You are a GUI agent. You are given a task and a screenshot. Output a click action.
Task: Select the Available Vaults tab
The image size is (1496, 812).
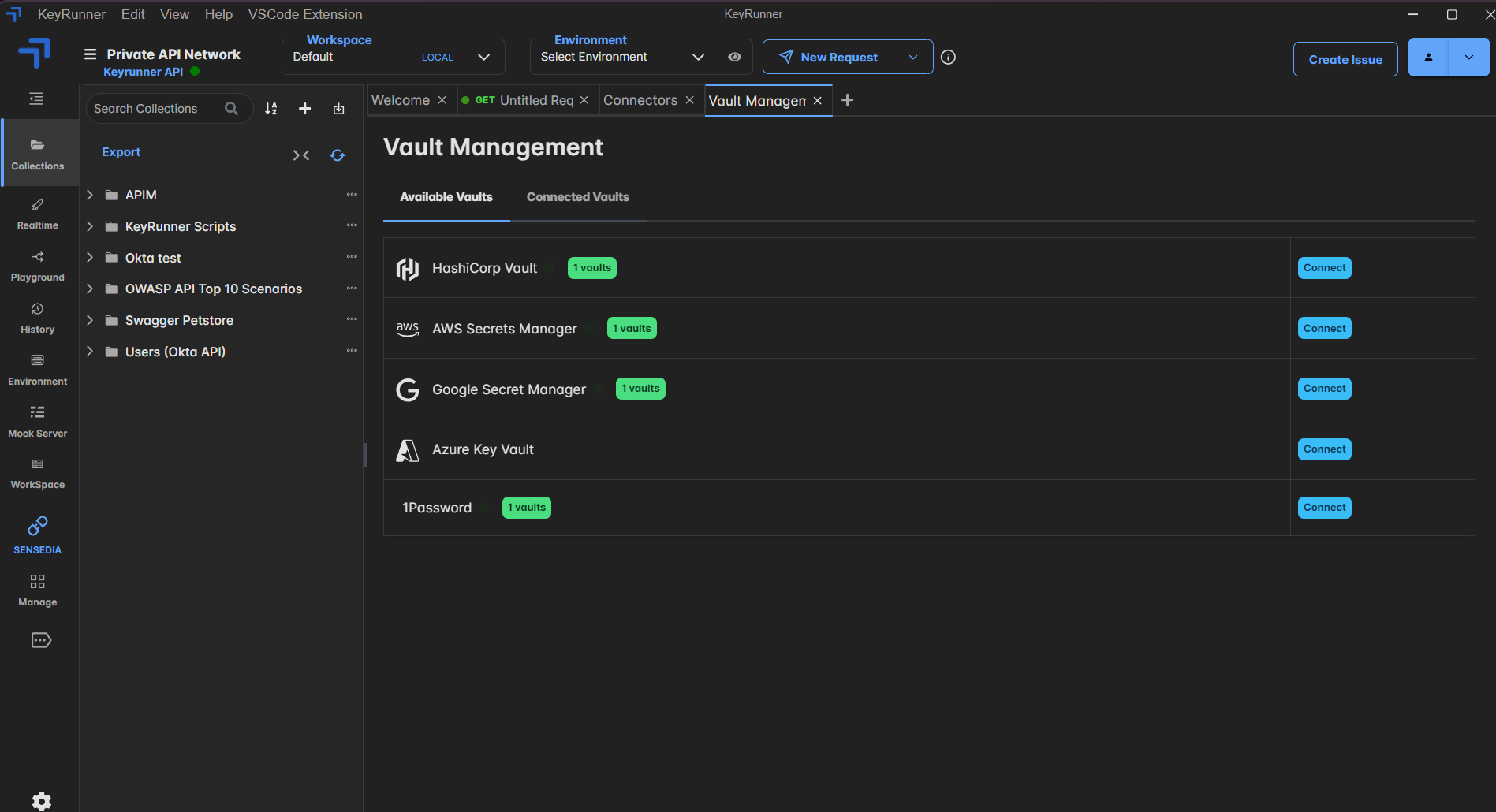pyautogui.click(x=446, y=197)
